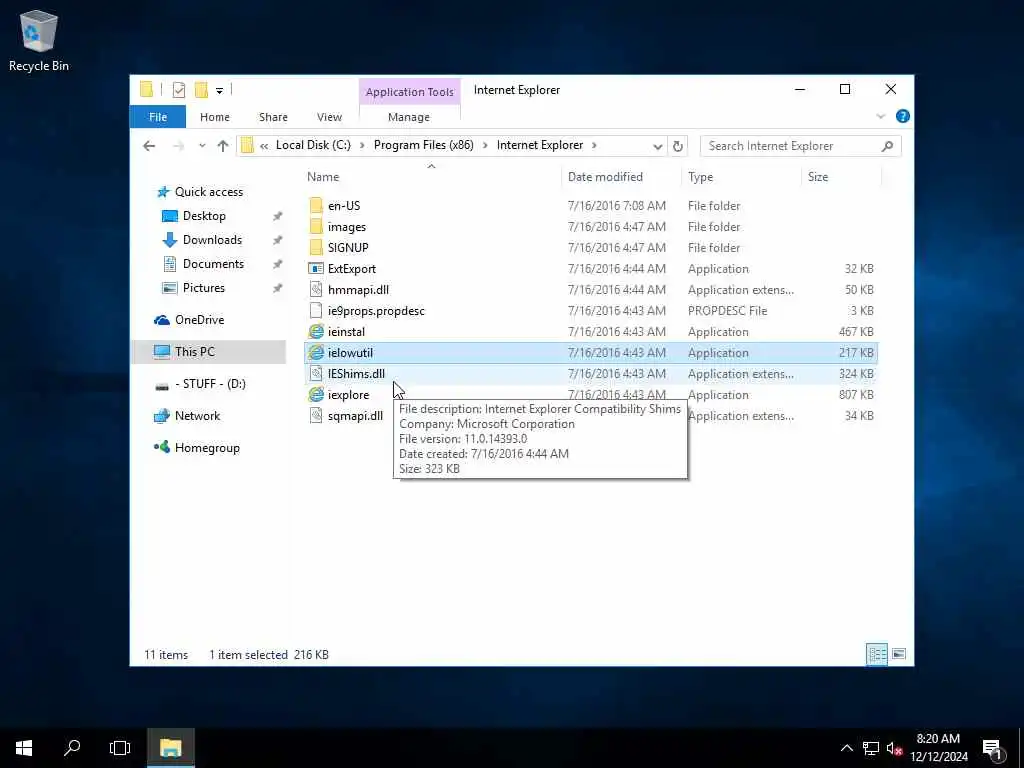
Task: Select Network in the navigation pane
Action: point(197,416)
